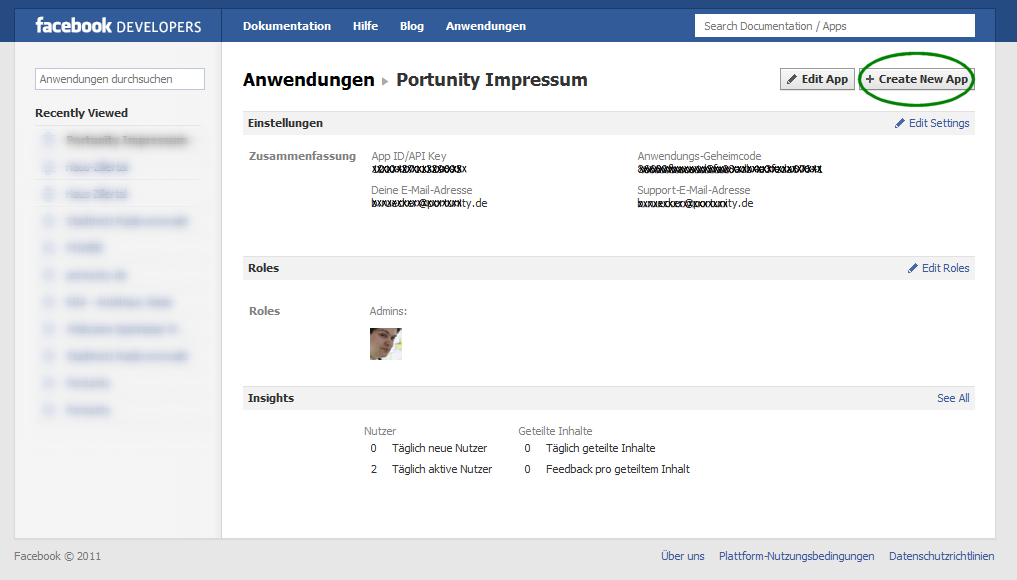
Task: Focus the Search Documentation / Apps field
Action: pyautogui.click(x=835, y=26)
